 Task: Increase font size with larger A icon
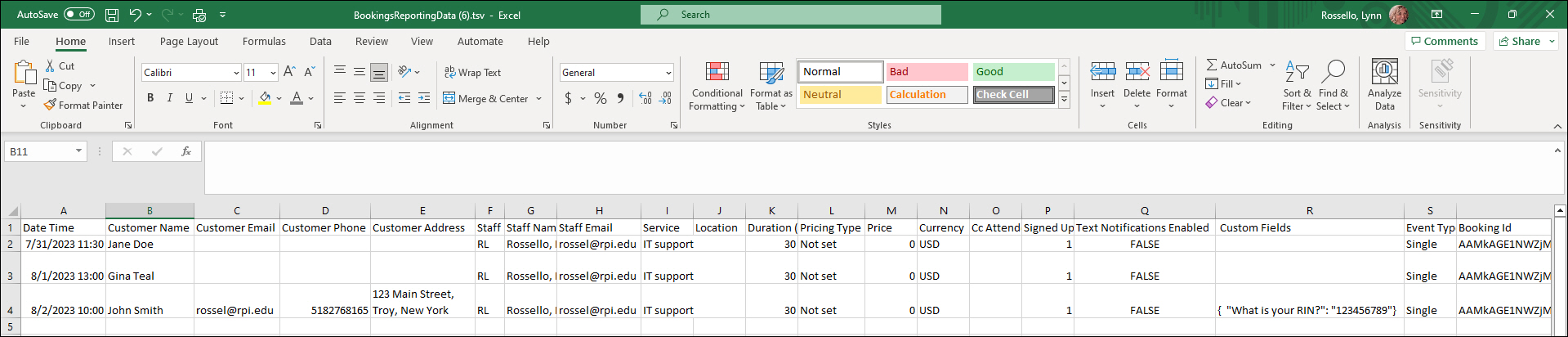pos(289,72)
